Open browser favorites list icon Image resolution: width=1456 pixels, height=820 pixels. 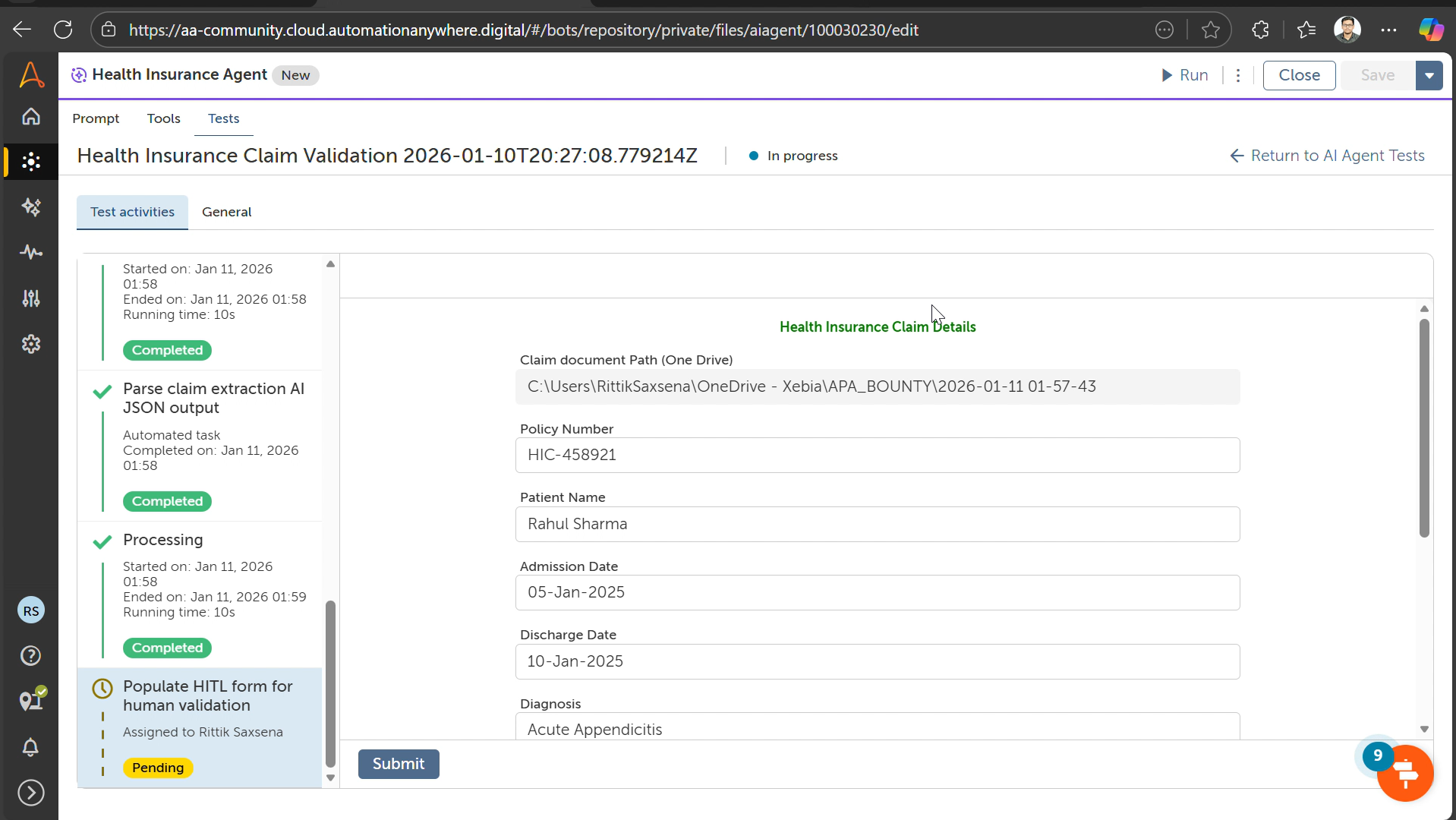point(1306,30)
